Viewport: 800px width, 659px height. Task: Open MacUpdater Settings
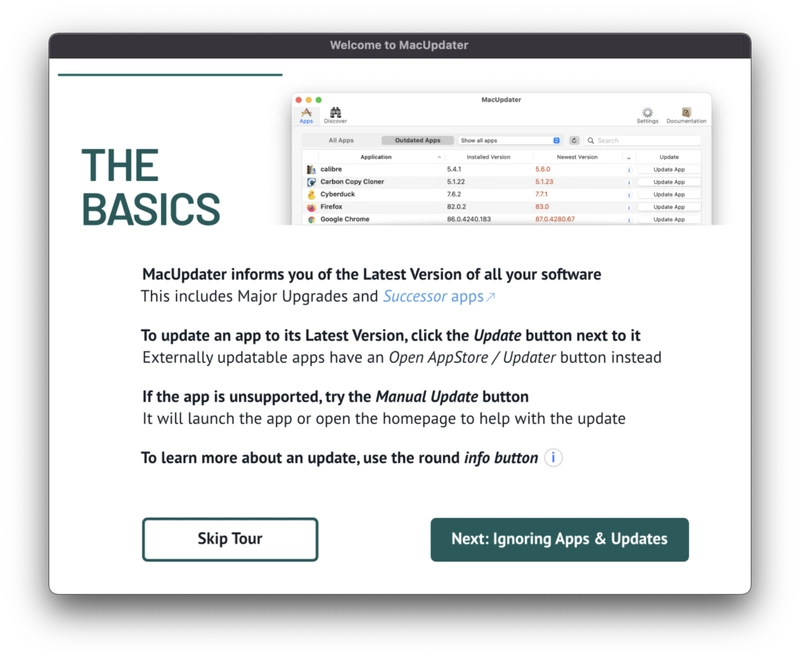coord(646,113)
